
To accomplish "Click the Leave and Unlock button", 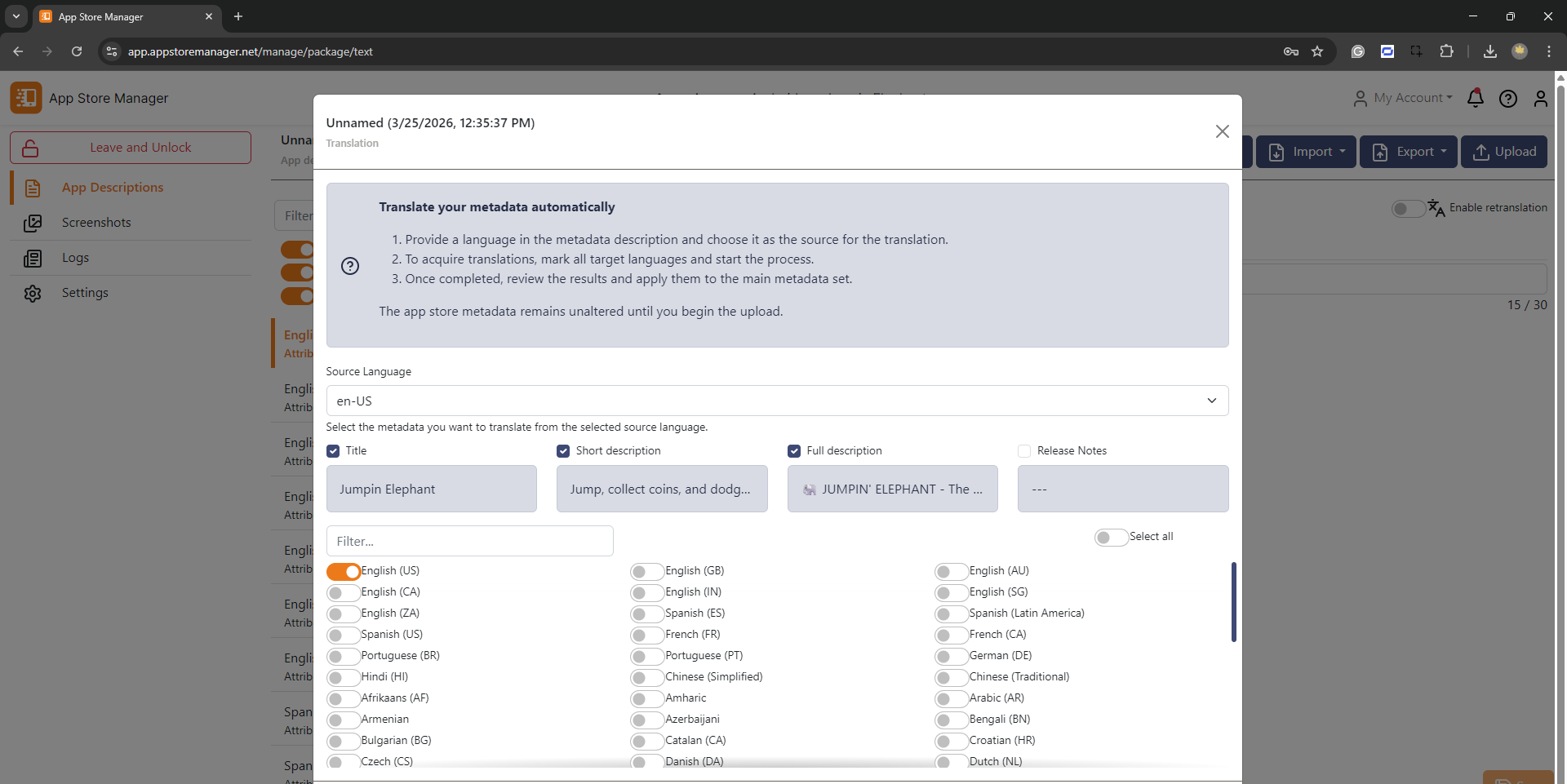I will point(131,148).
